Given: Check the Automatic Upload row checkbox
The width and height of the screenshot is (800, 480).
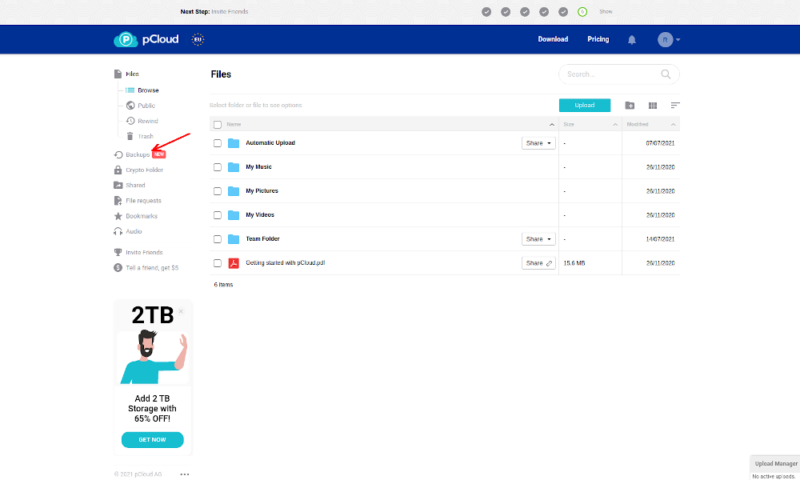Looking at the screenshot, I should click(x=217, y=143).
